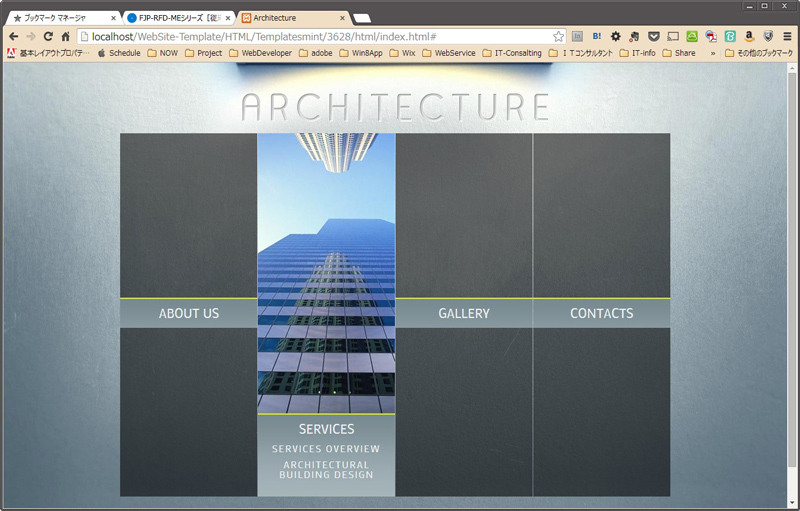Click the browser forward arrow
The image size is (800, 511).
pyautogui.click(x=31, y=36)
